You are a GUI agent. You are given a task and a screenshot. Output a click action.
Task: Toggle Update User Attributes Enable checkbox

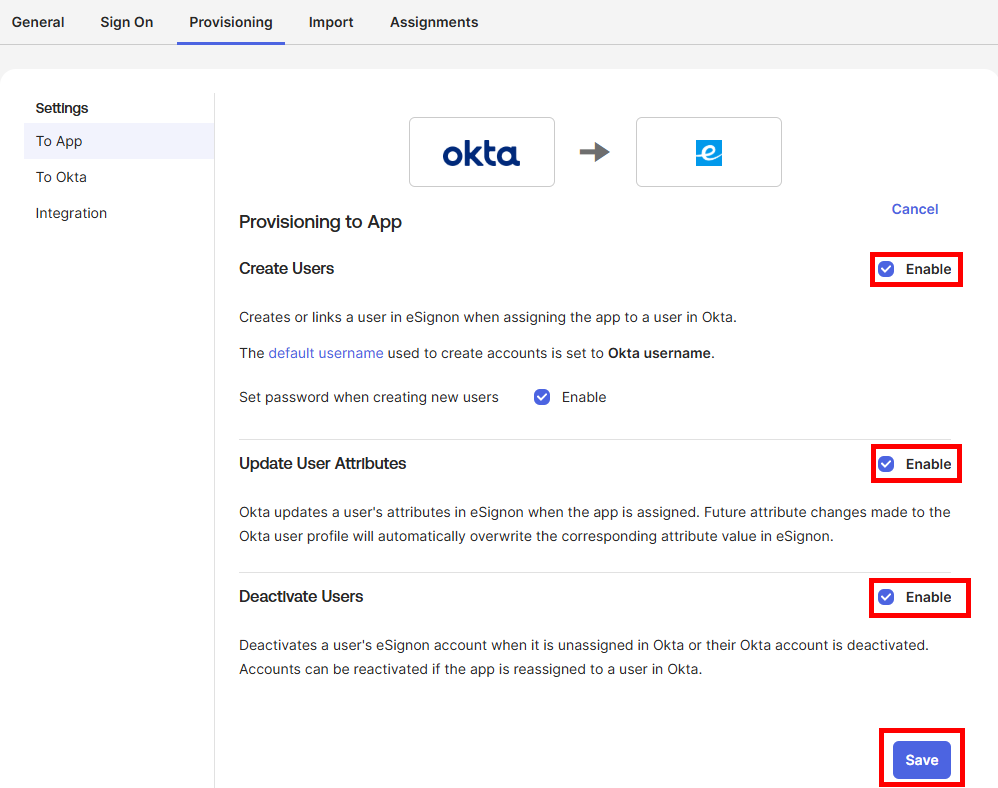pos(886,464)
